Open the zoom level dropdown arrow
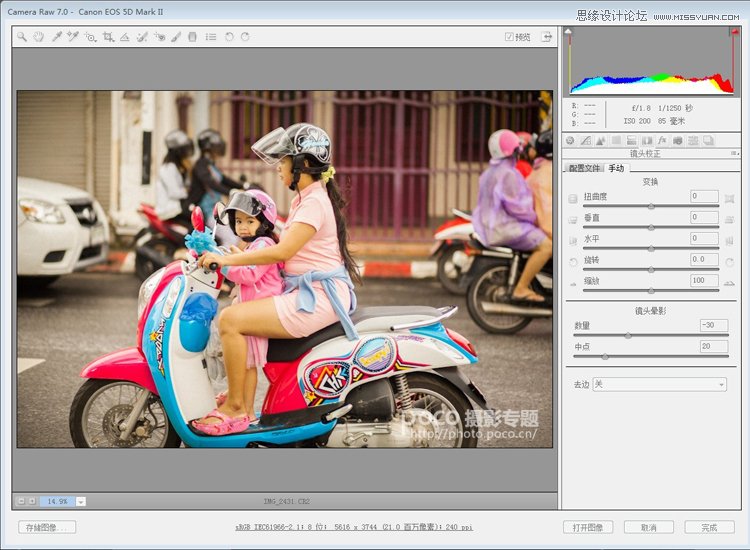This screenshot has width=750, height=550. (x=81, y=501)
